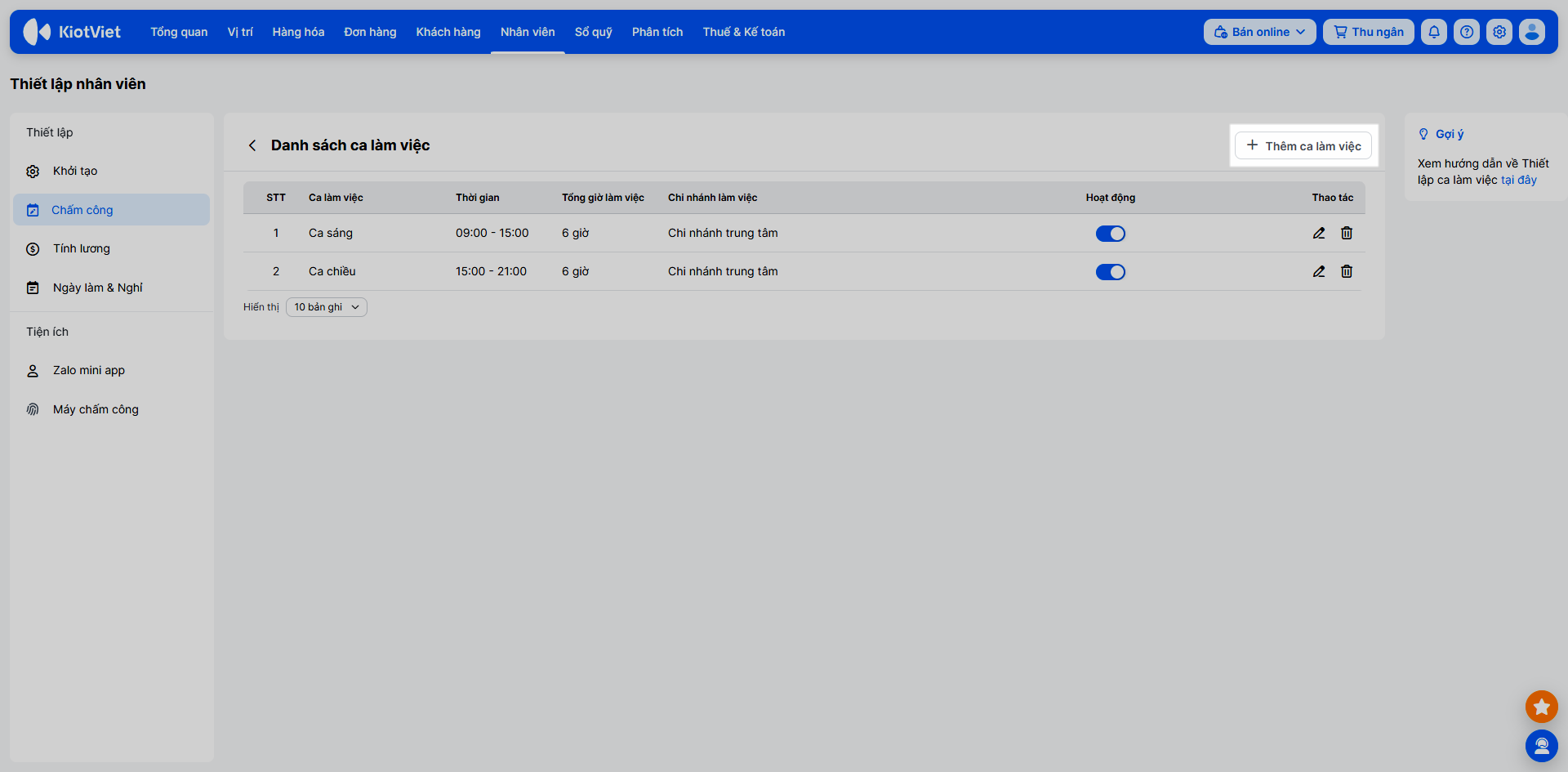Select Chấm công in sidebar
1568x772 pixels.
[x=111, y=210]
